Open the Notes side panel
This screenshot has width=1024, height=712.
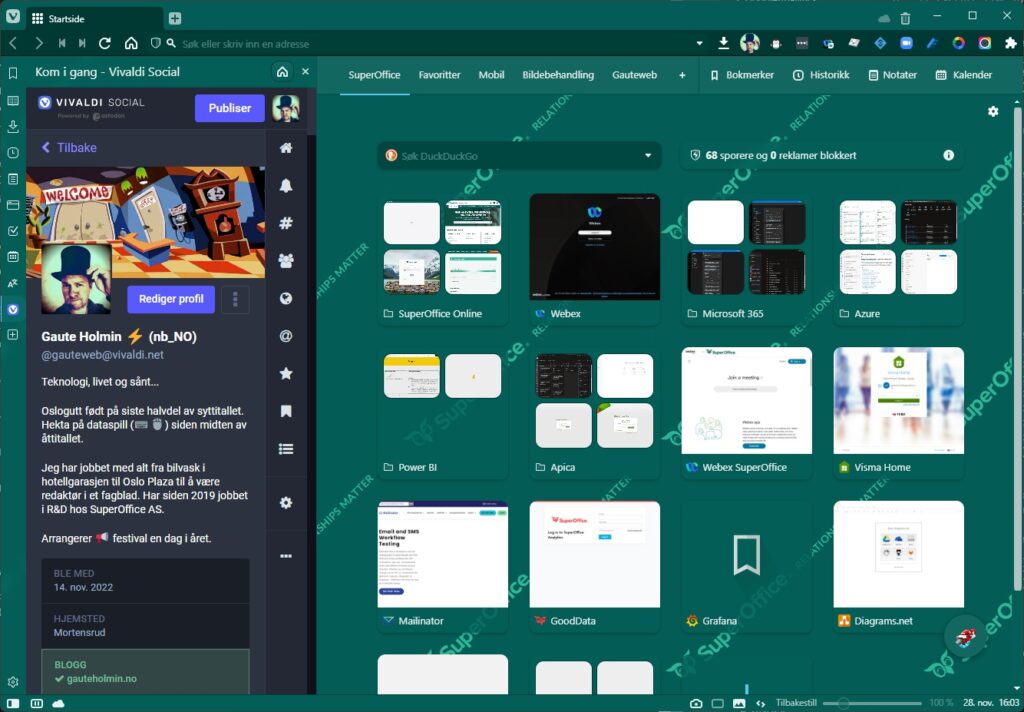[x=12, y=179]
